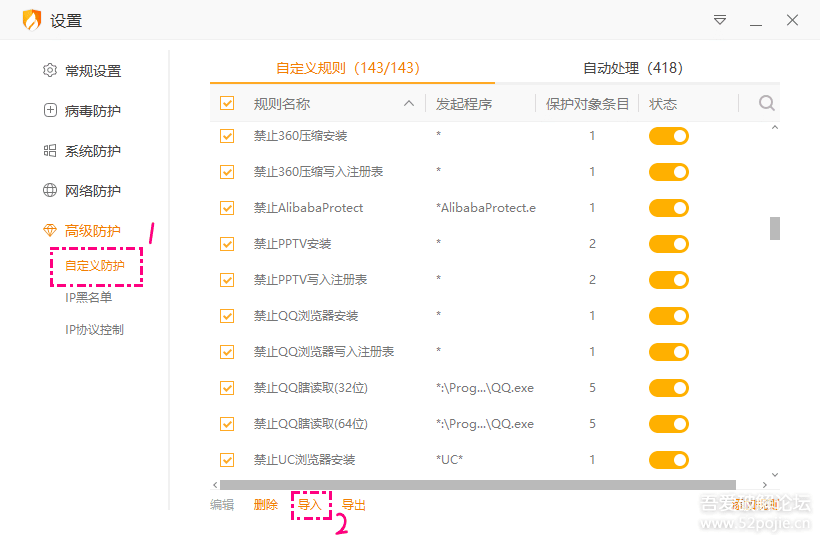Click the list scroll-up arrow
The width and height of the screenshot is (820, 540).
coord(775,128)
